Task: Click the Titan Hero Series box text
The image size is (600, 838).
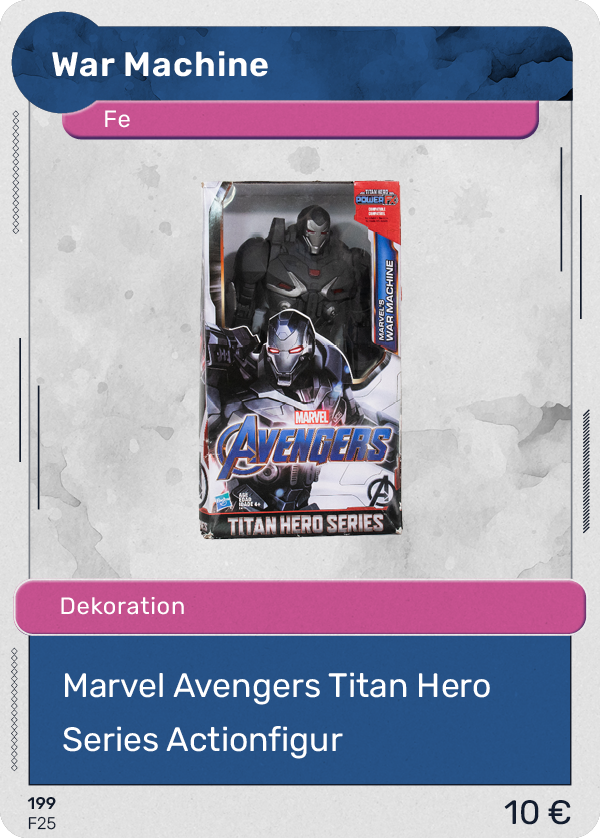Action: 305,524
